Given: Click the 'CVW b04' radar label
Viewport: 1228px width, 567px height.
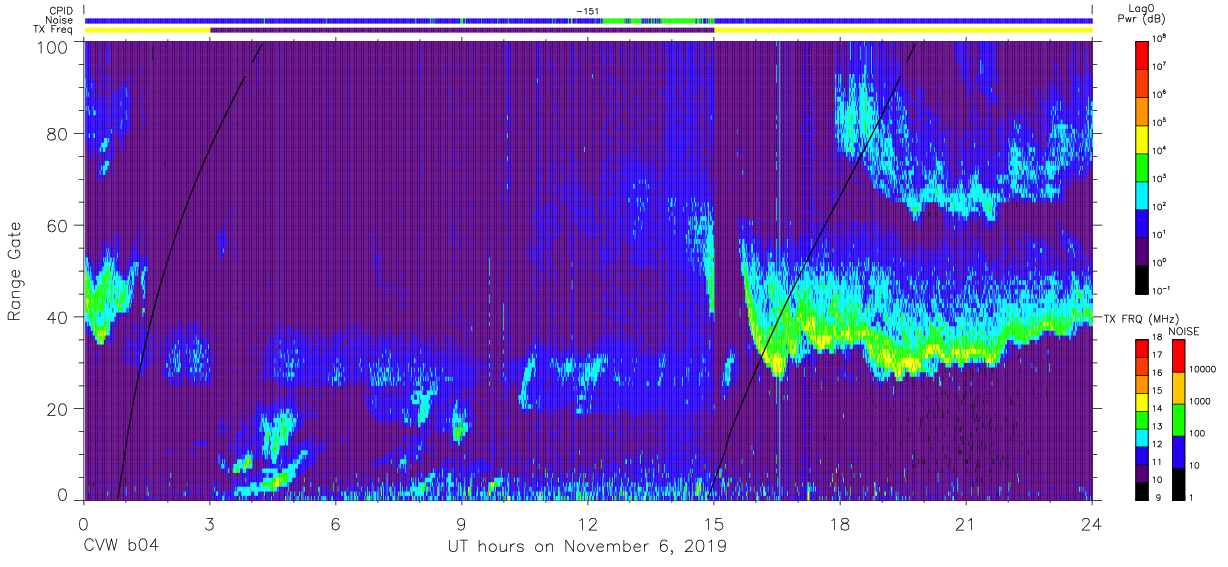Looking at the screenshot, I should pos(121,547).
